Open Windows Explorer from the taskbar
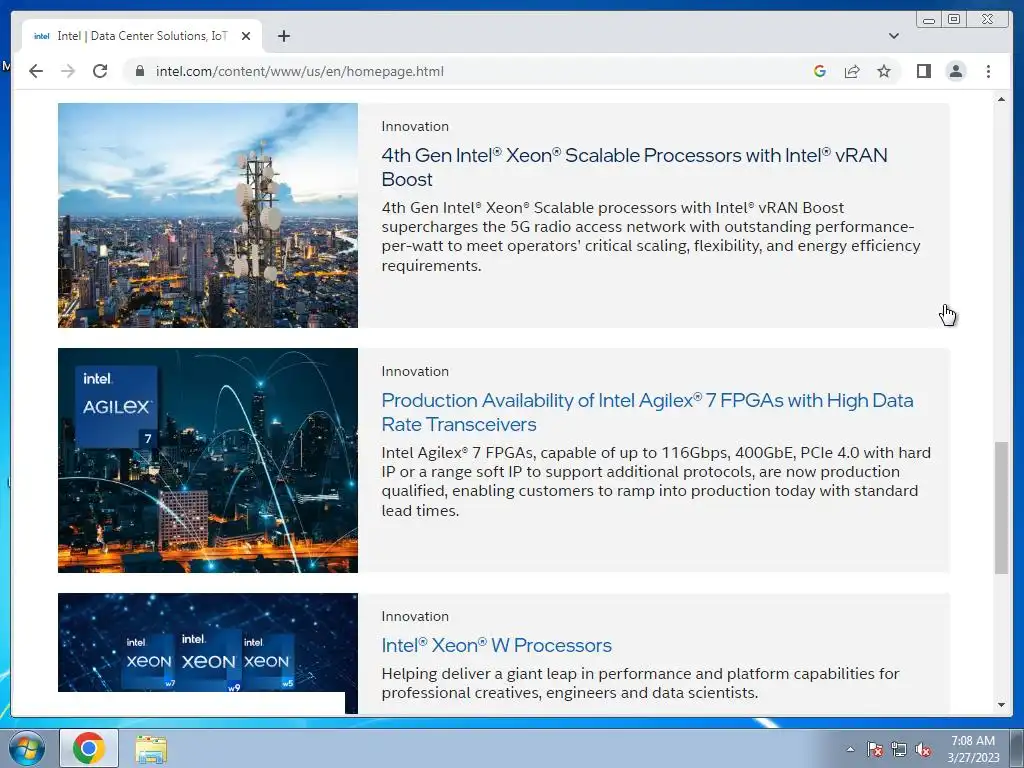The width and height of the screenshot is (1024, 768). [151, 748]
